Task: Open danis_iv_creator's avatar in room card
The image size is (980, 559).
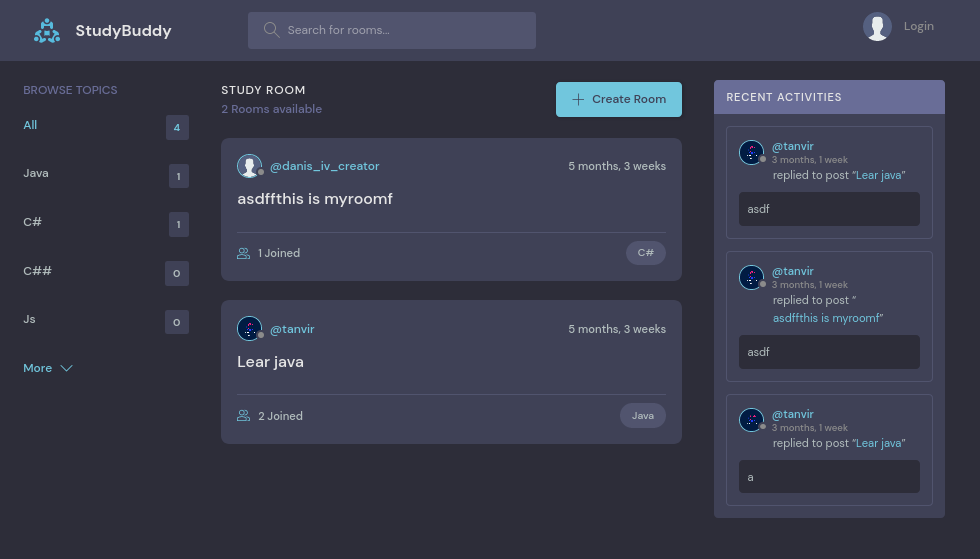Action: [249, 166]
